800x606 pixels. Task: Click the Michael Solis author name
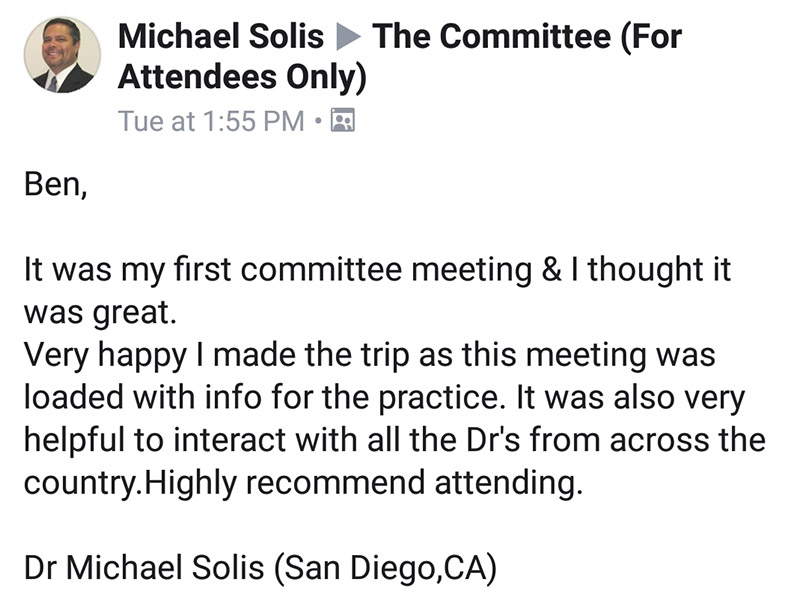tap(221, 36)
